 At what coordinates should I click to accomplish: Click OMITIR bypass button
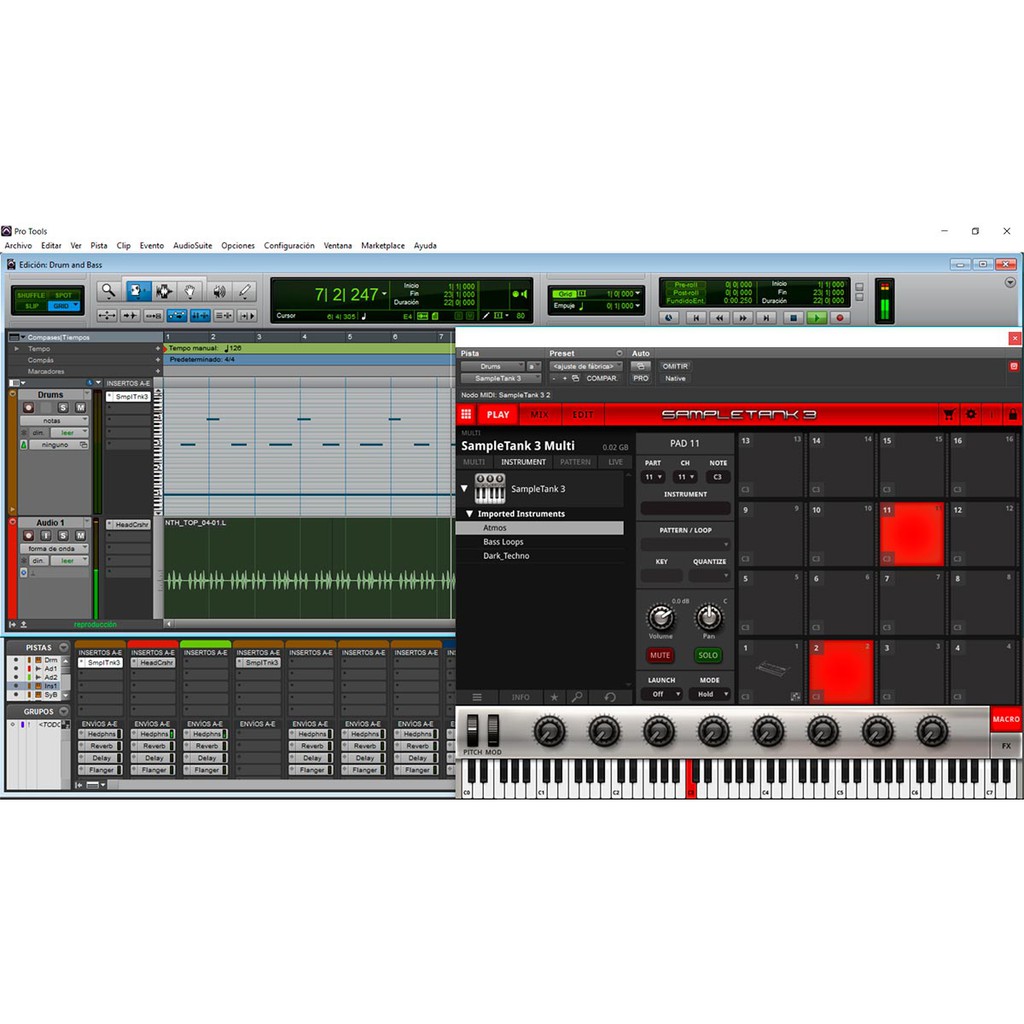tap(675, 366)
